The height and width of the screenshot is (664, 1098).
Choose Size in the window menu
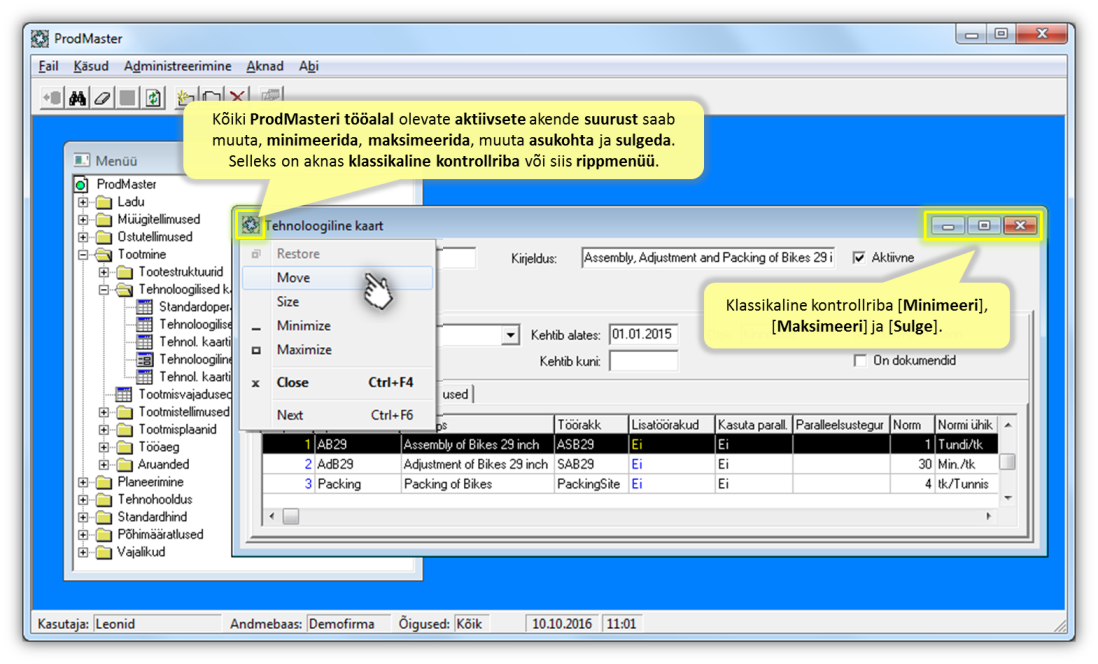pyautogui.click(x=338, y=302)
